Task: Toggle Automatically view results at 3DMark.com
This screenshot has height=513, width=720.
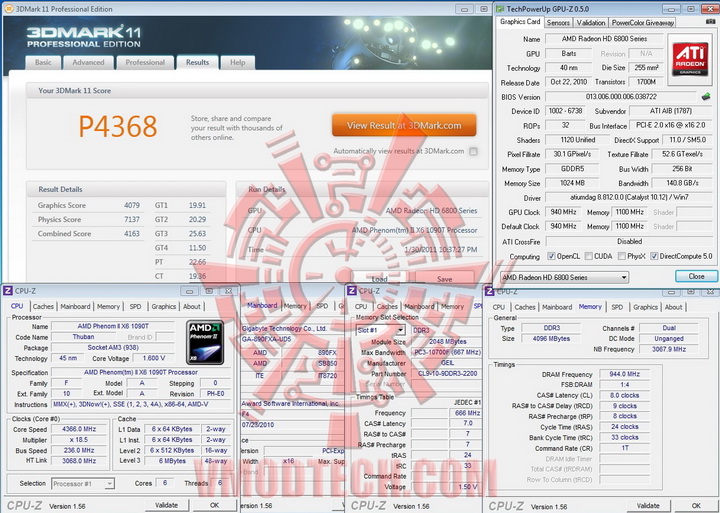Action: pyautogui.click(x=473, y=151)
